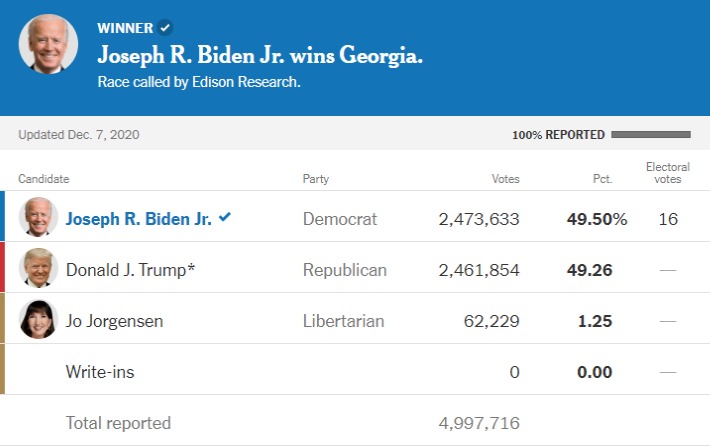Click the Total reported vote count

479,423
